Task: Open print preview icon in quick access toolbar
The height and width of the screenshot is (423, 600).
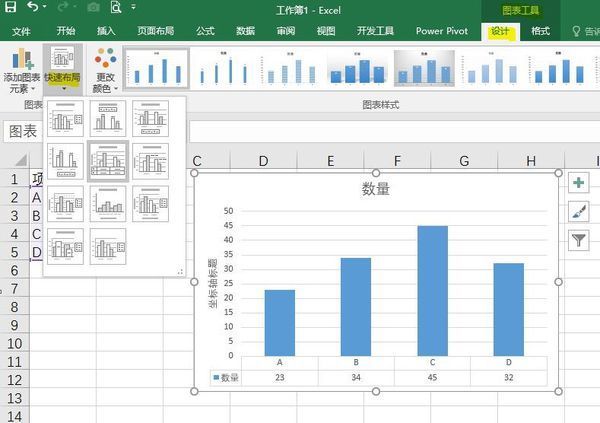Action: coord(116,7)
